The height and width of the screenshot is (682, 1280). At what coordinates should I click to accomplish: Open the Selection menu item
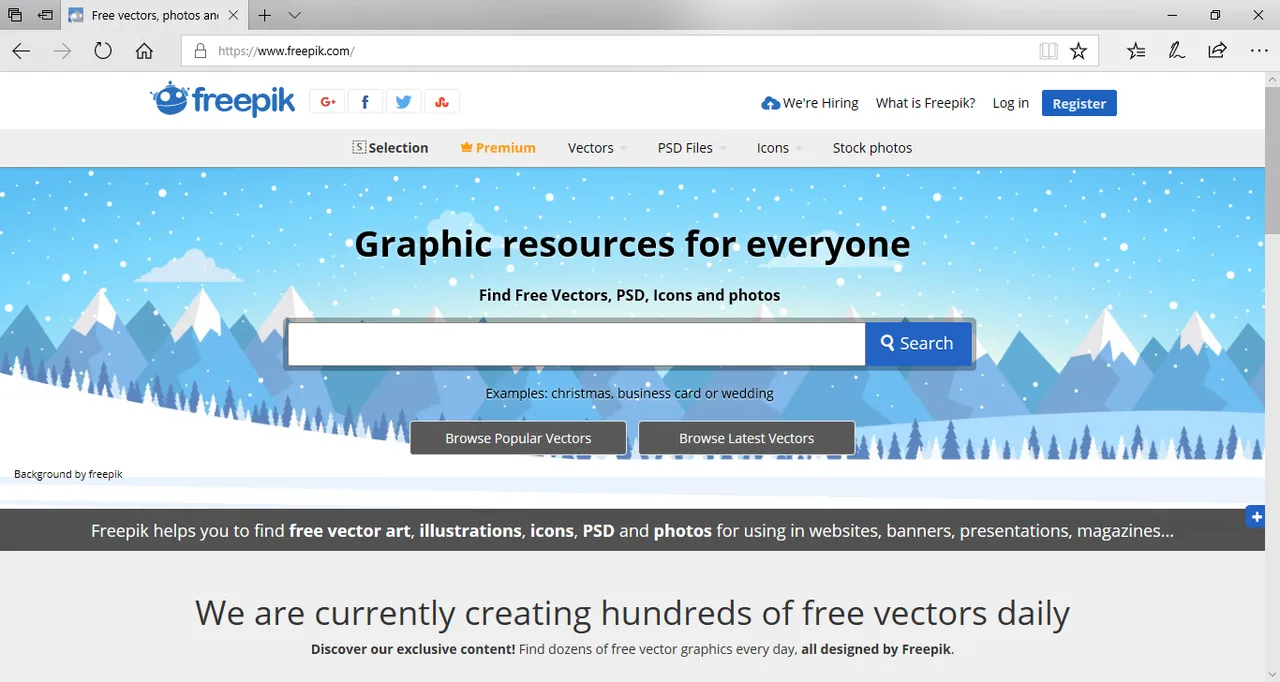click(x=390, y=148)
